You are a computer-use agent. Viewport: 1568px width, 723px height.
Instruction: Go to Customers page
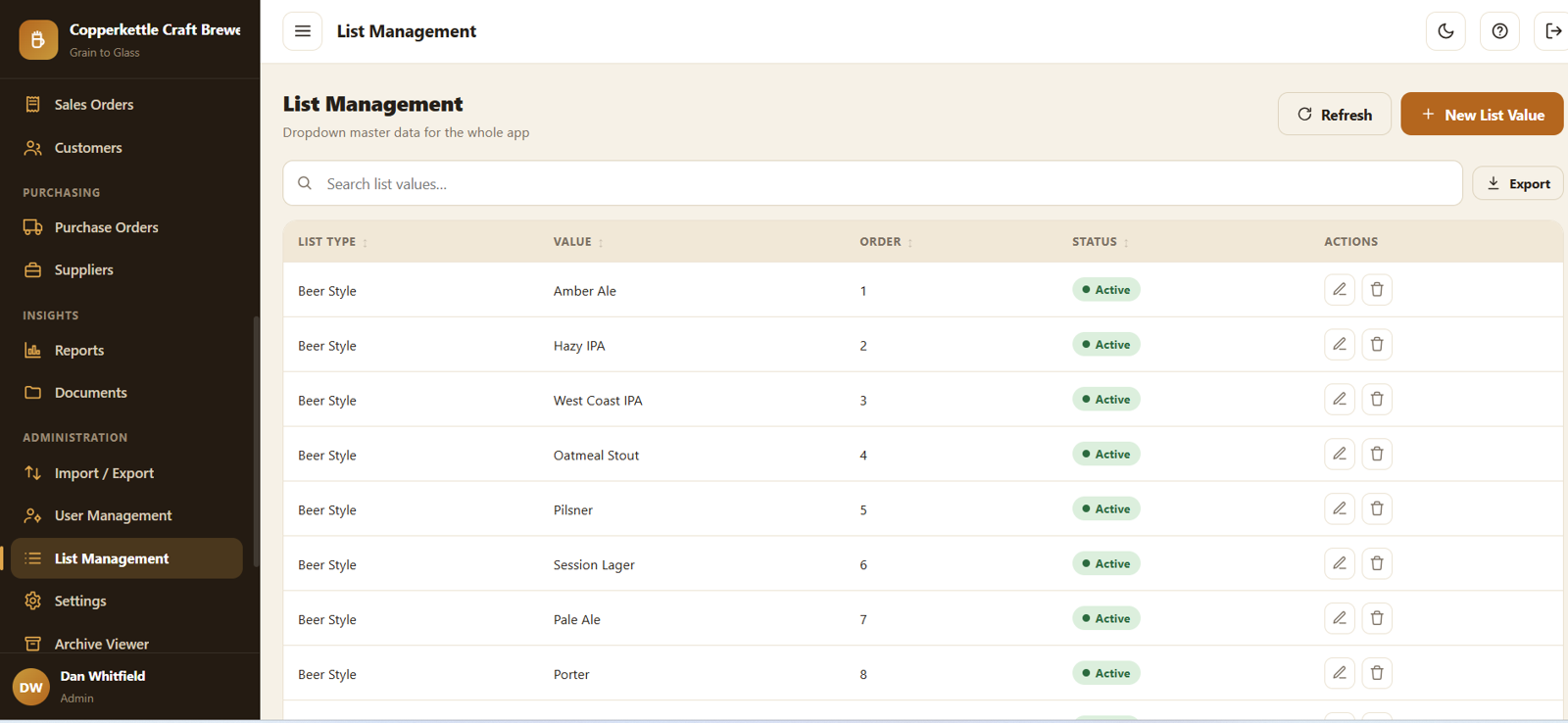[126, 148]
